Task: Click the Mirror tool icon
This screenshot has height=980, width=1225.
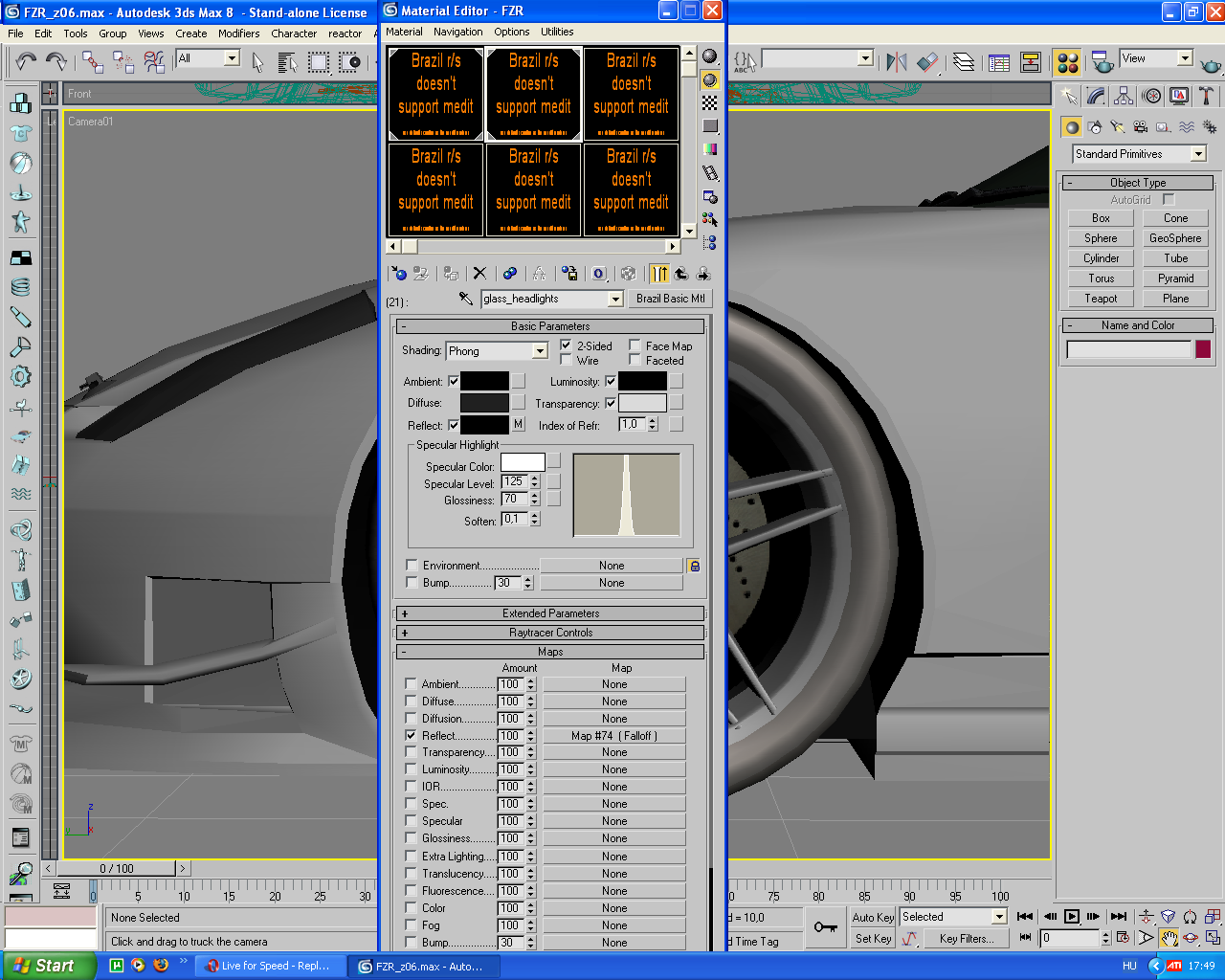Action: [x=897, y=62]
